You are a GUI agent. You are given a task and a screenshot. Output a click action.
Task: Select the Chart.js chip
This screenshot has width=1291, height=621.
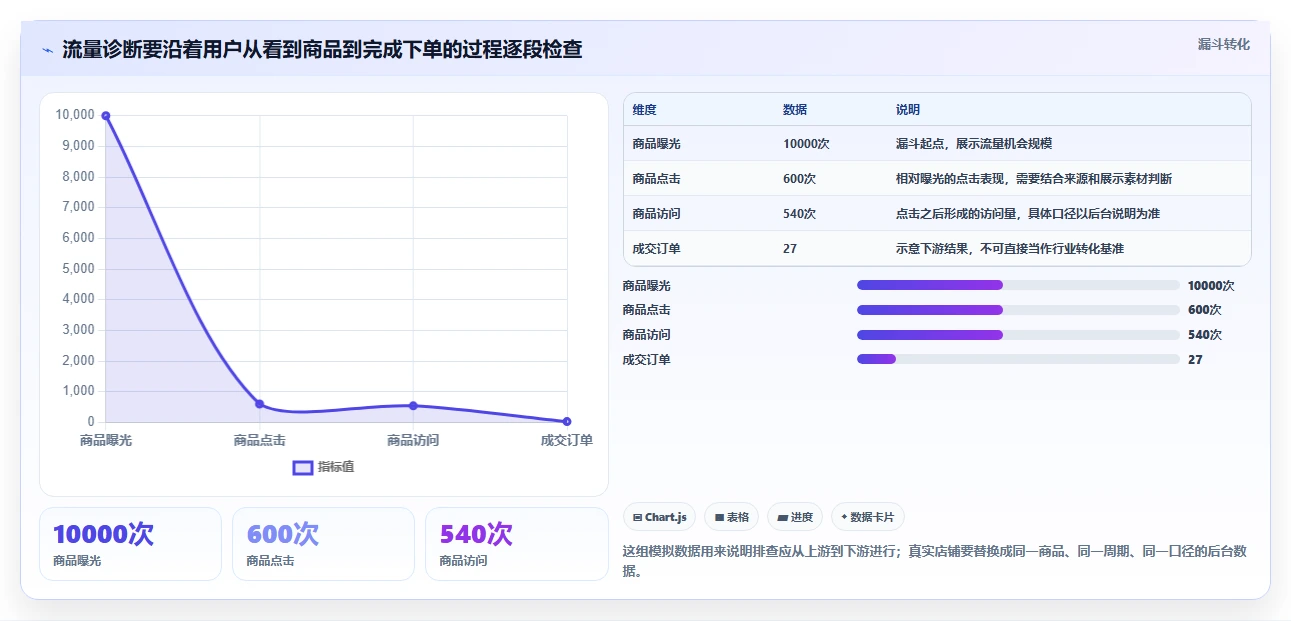tap(660, 517)
